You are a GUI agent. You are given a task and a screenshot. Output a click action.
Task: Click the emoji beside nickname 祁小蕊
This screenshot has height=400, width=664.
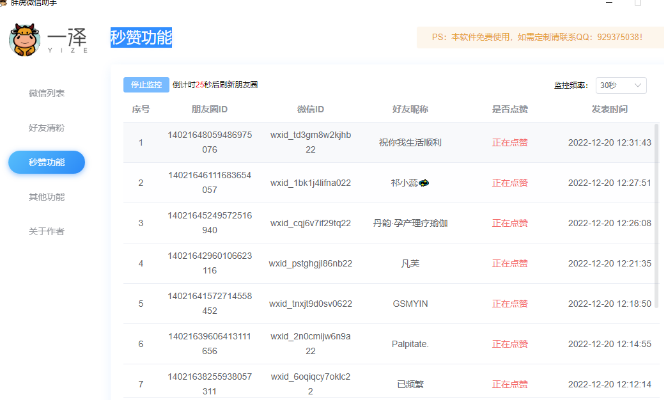(424, 183)
